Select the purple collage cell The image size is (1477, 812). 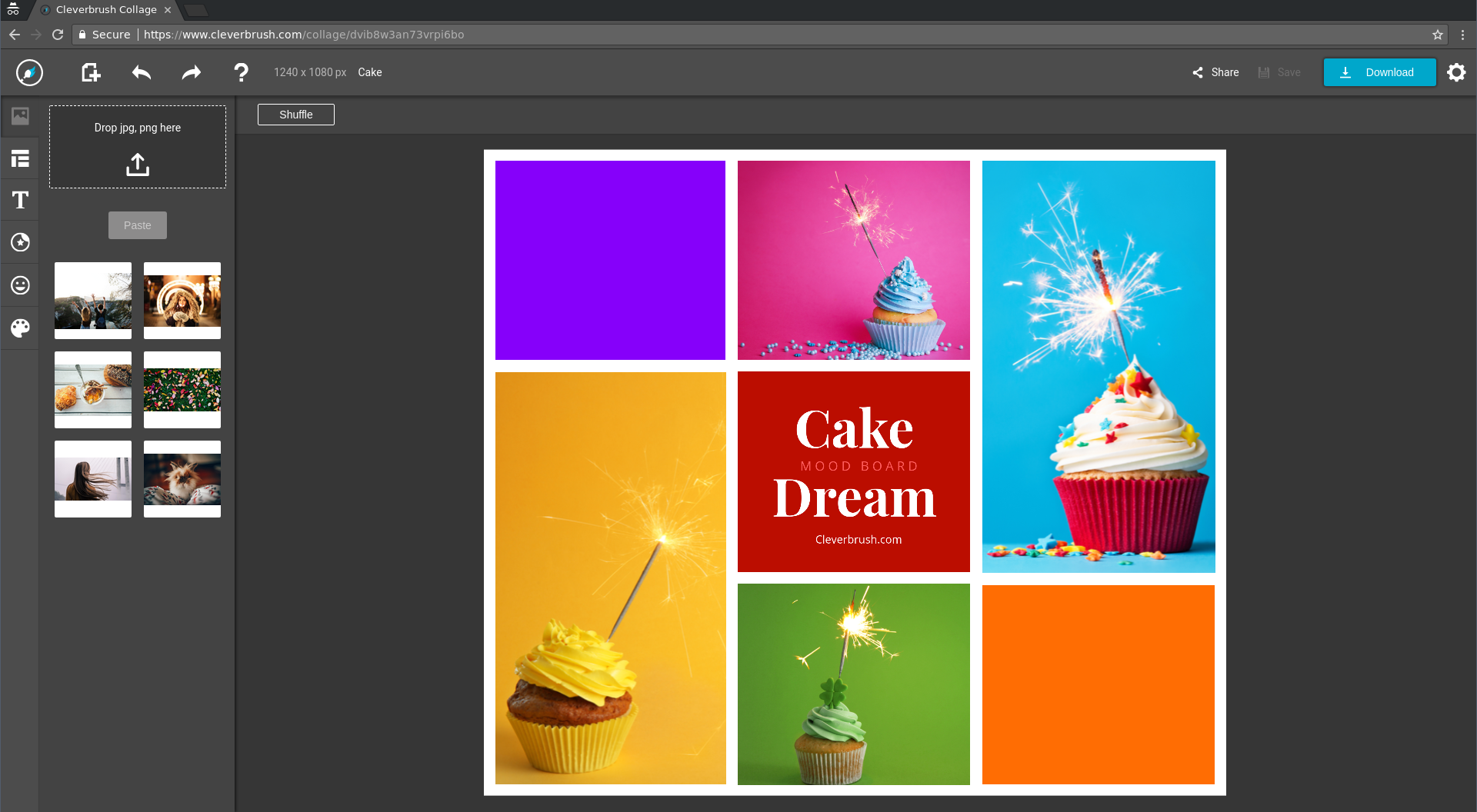(610, 260)
